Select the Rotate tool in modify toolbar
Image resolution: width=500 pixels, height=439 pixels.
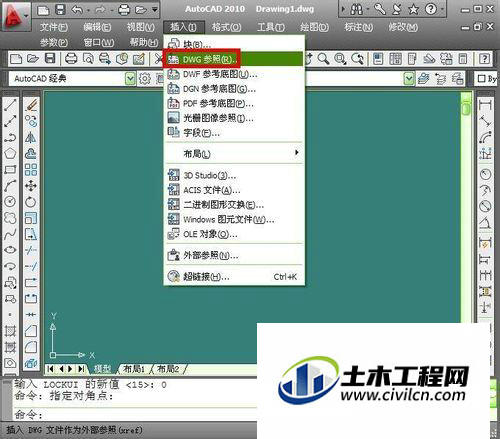click(31, 202)
